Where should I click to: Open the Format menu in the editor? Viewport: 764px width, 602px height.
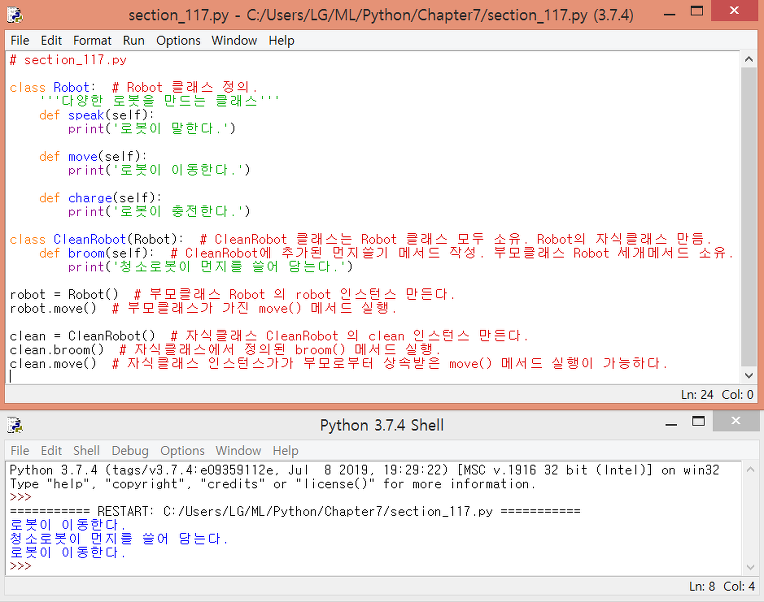pyautogui.click(x=92, y=40)
